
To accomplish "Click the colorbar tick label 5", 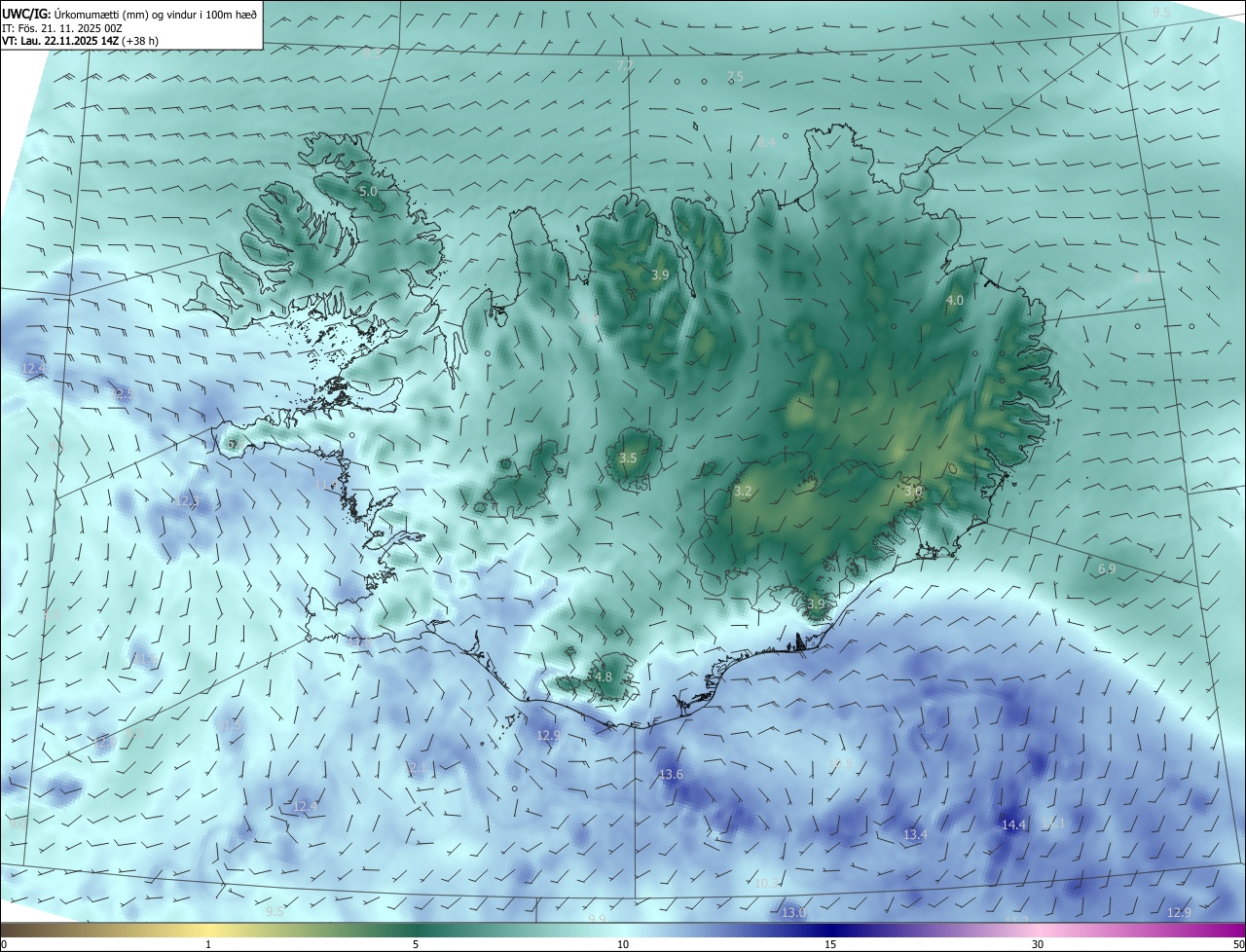I will 416,944.
